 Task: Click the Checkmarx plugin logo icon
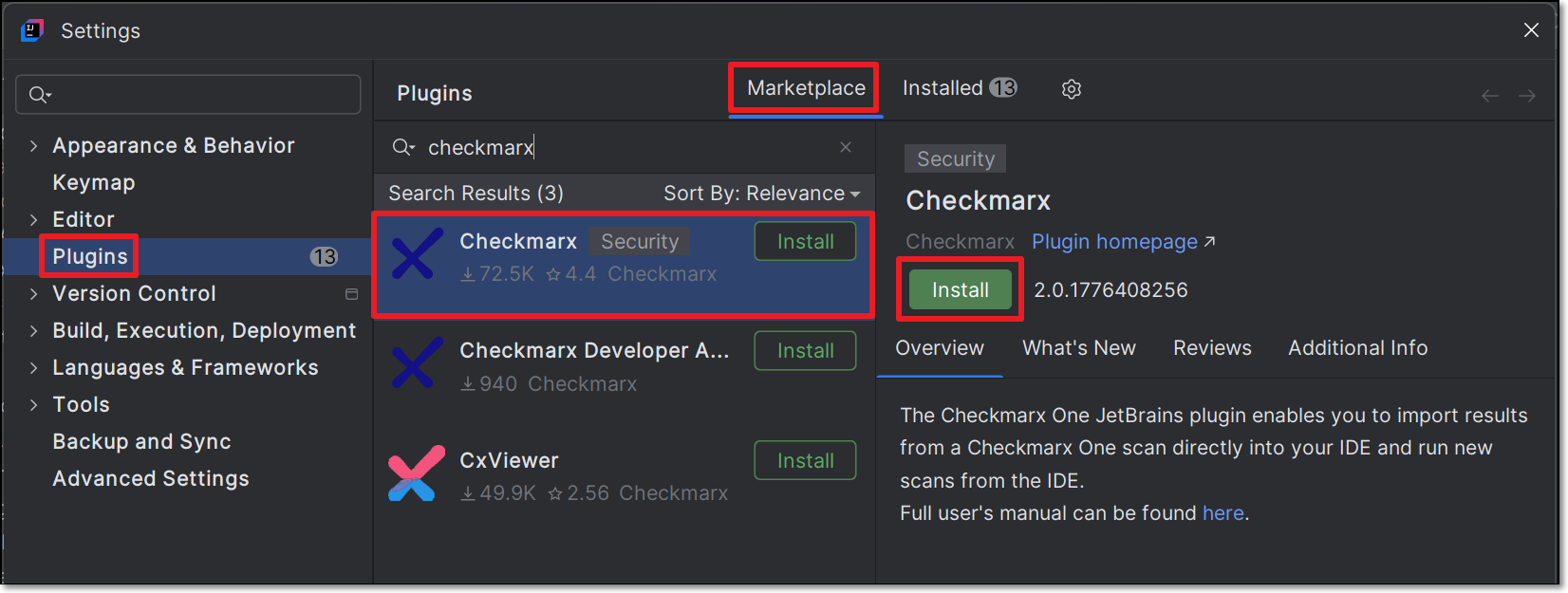point(417,254)
